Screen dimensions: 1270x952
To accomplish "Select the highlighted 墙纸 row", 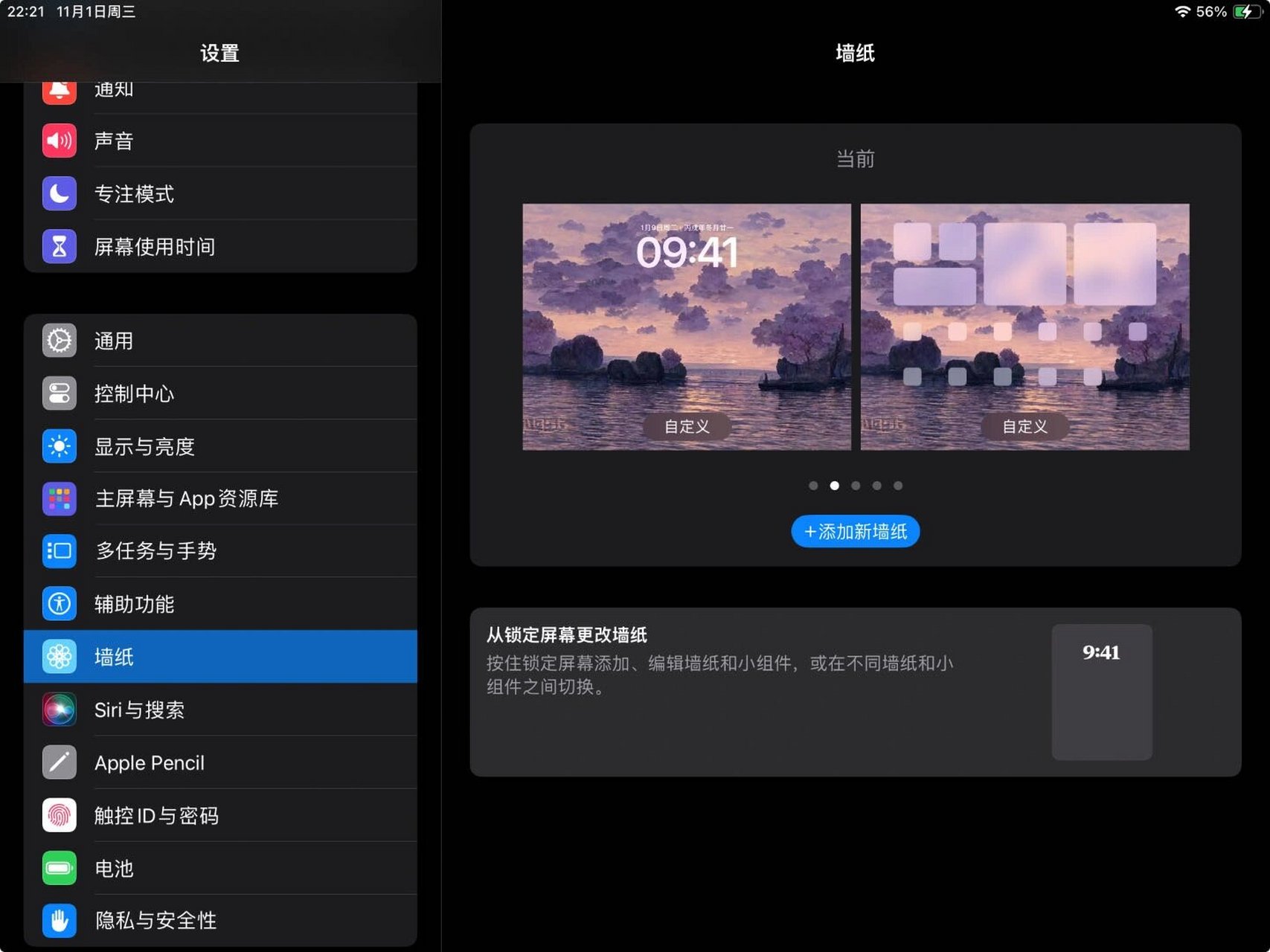I will (220, 657).
